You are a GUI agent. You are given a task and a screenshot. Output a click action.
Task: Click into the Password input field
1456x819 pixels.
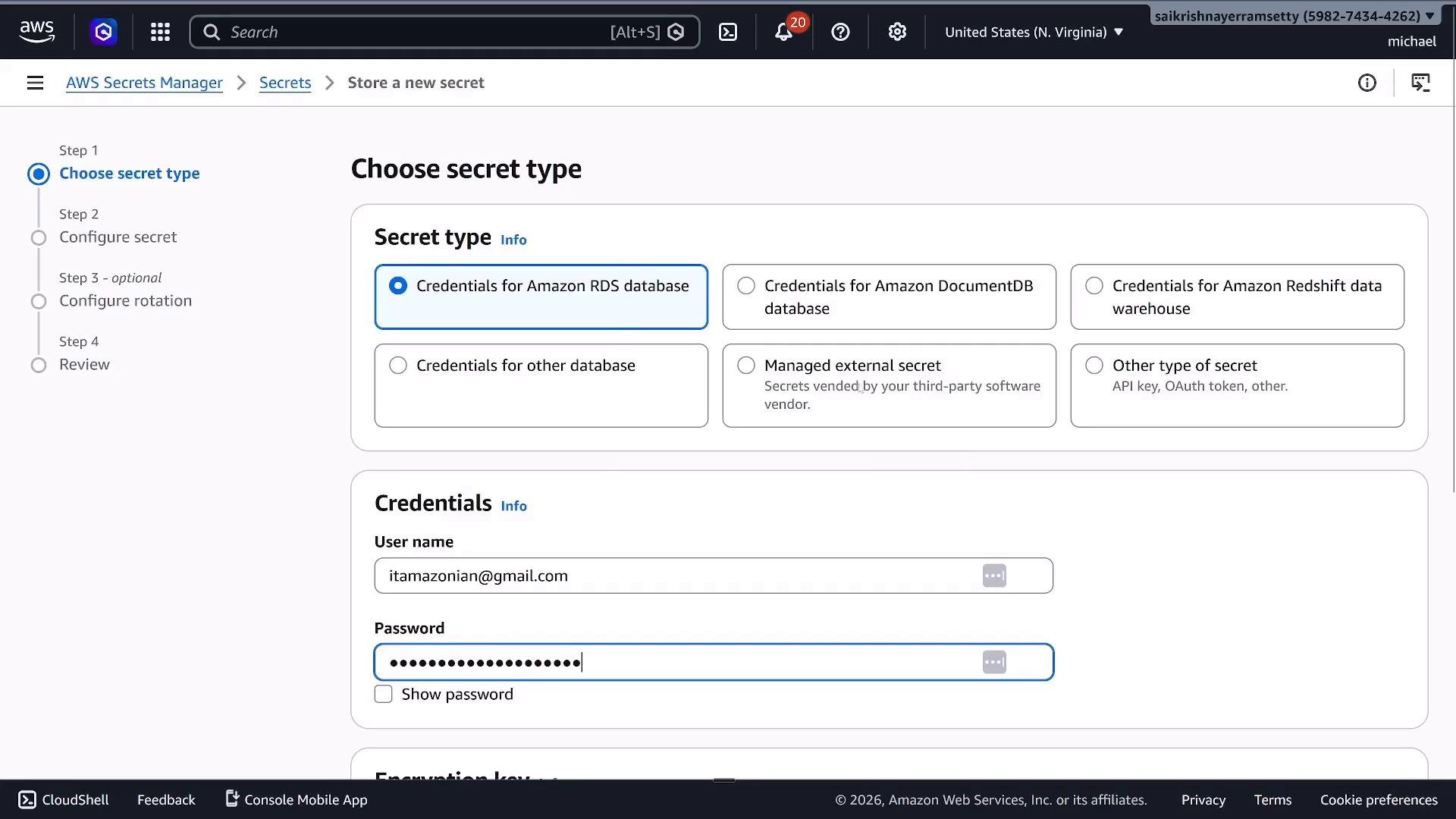[714, 662]
